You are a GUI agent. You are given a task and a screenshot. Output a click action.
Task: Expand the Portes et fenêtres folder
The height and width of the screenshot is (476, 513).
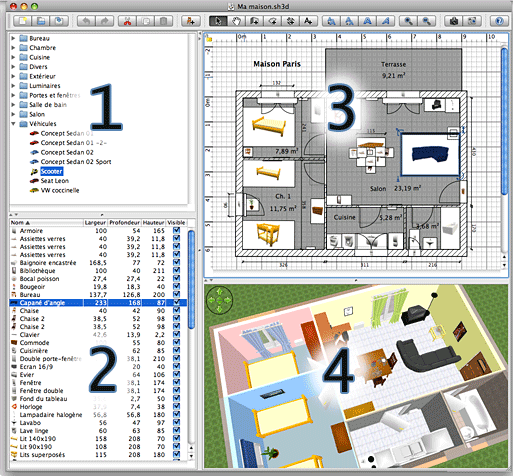13,95
